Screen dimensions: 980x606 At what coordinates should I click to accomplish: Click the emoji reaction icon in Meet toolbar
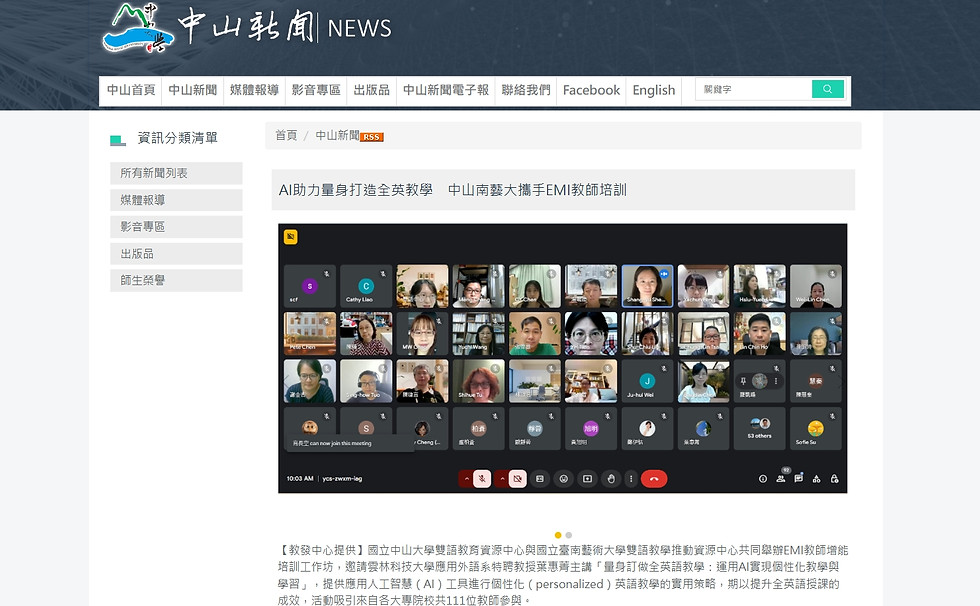564,479
